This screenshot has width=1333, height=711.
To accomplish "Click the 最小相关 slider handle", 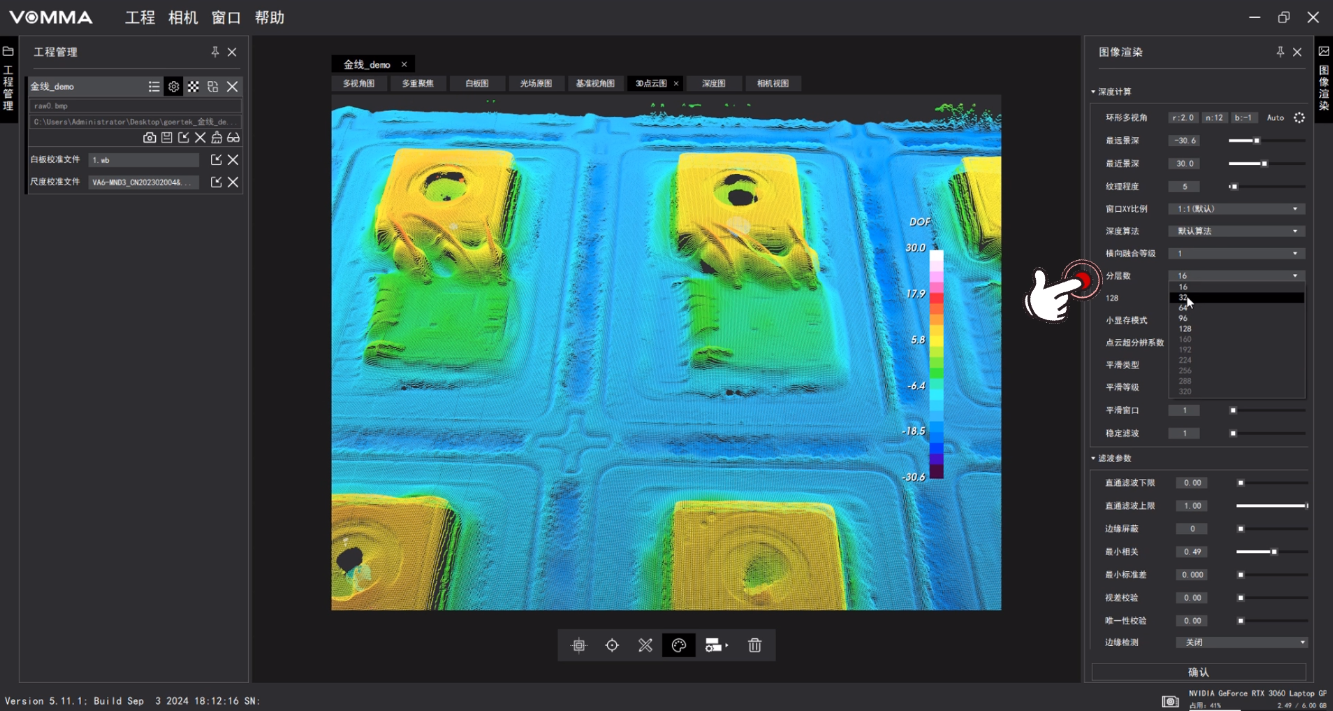I will click(1274, 552).
